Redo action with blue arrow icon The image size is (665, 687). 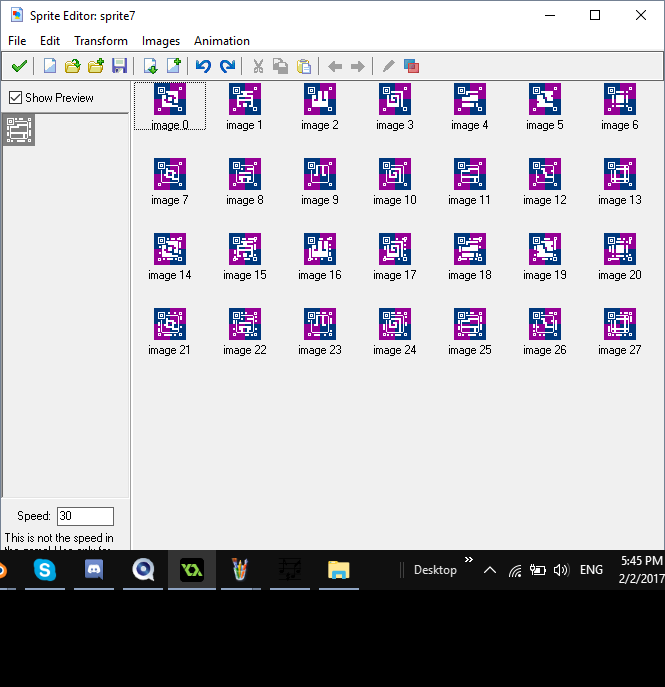(227, 67)
